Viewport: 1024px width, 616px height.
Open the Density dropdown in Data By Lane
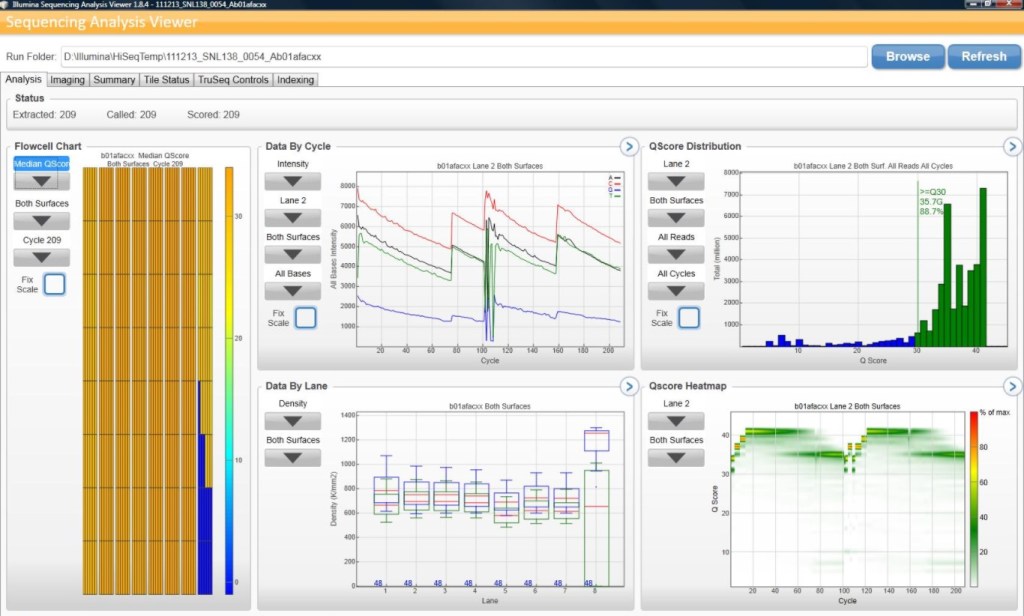tap(292, 421)
